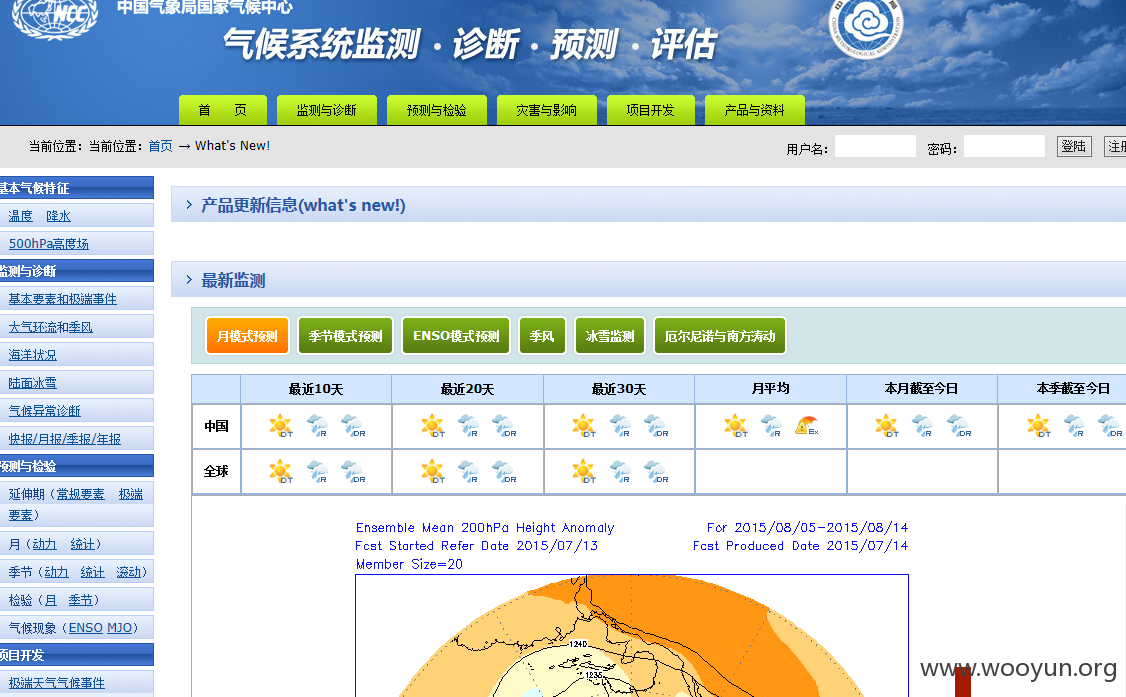Click China 本季截至今日 rain R icon
This screenshot has height=697, width=1126.
[x=1074, y=426]
